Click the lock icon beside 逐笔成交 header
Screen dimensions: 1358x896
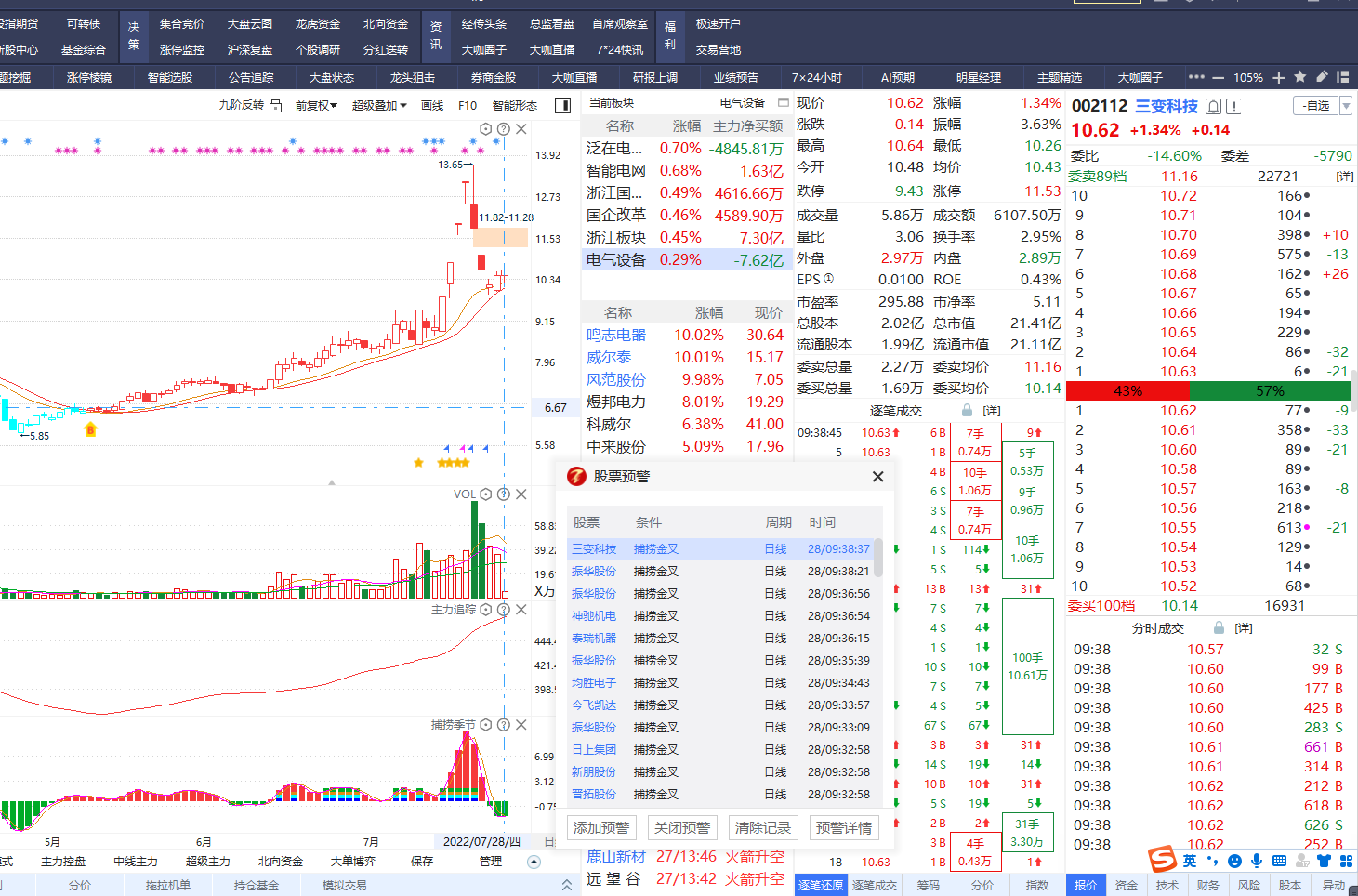point(967,411)
